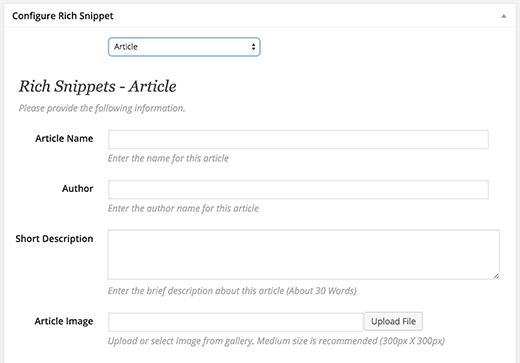Click the 'Enter the author name' hint text
This screenshot has width=520, height=363.
[x=183, y=208]
